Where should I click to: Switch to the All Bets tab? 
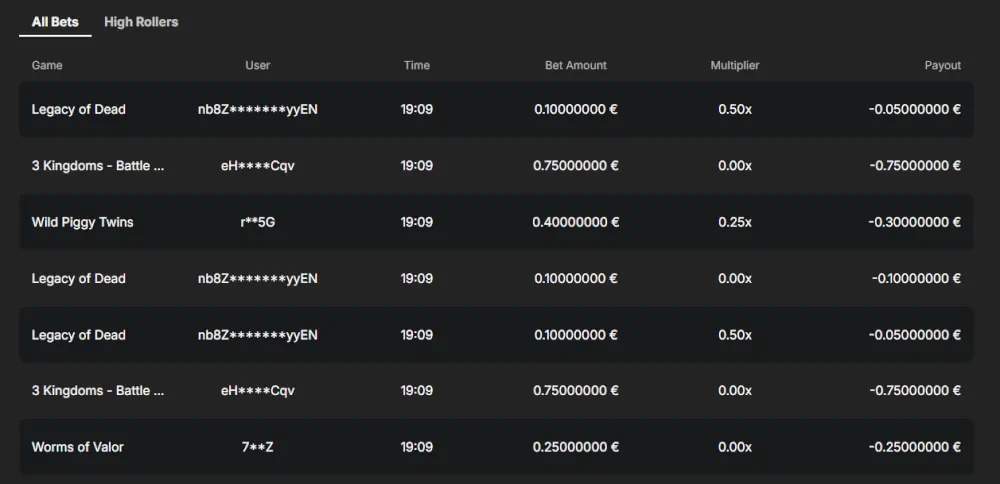point(55,22)
